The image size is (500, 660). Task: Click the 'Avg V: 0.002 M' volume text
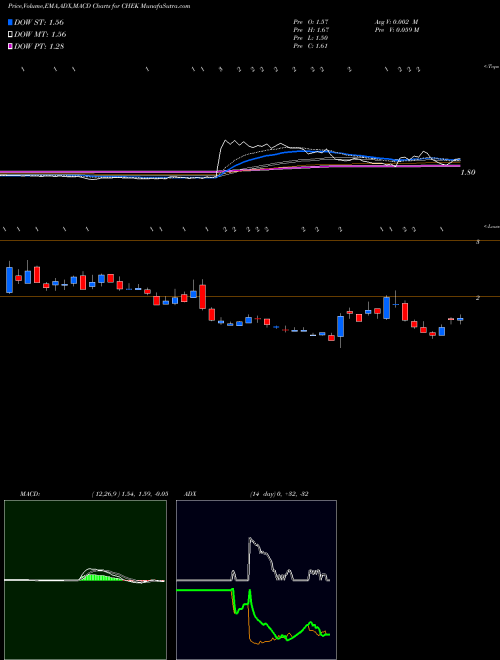[396, 21]
